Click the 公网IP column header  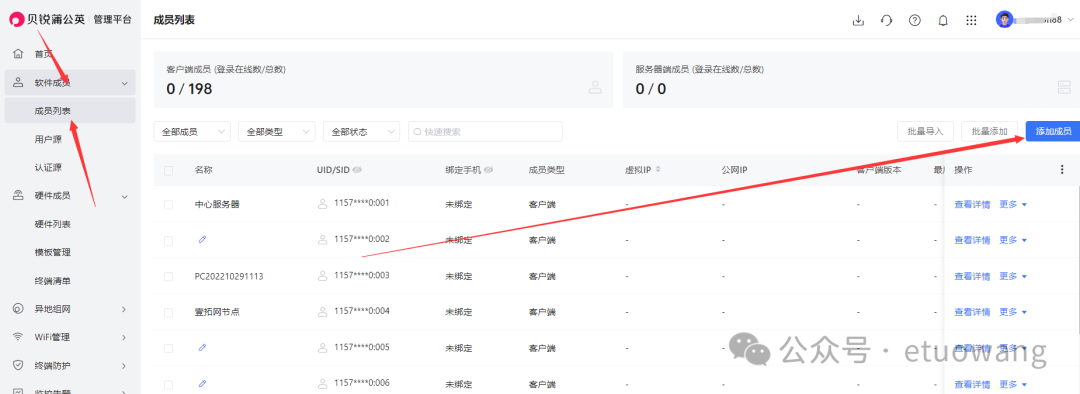point(735,170)
